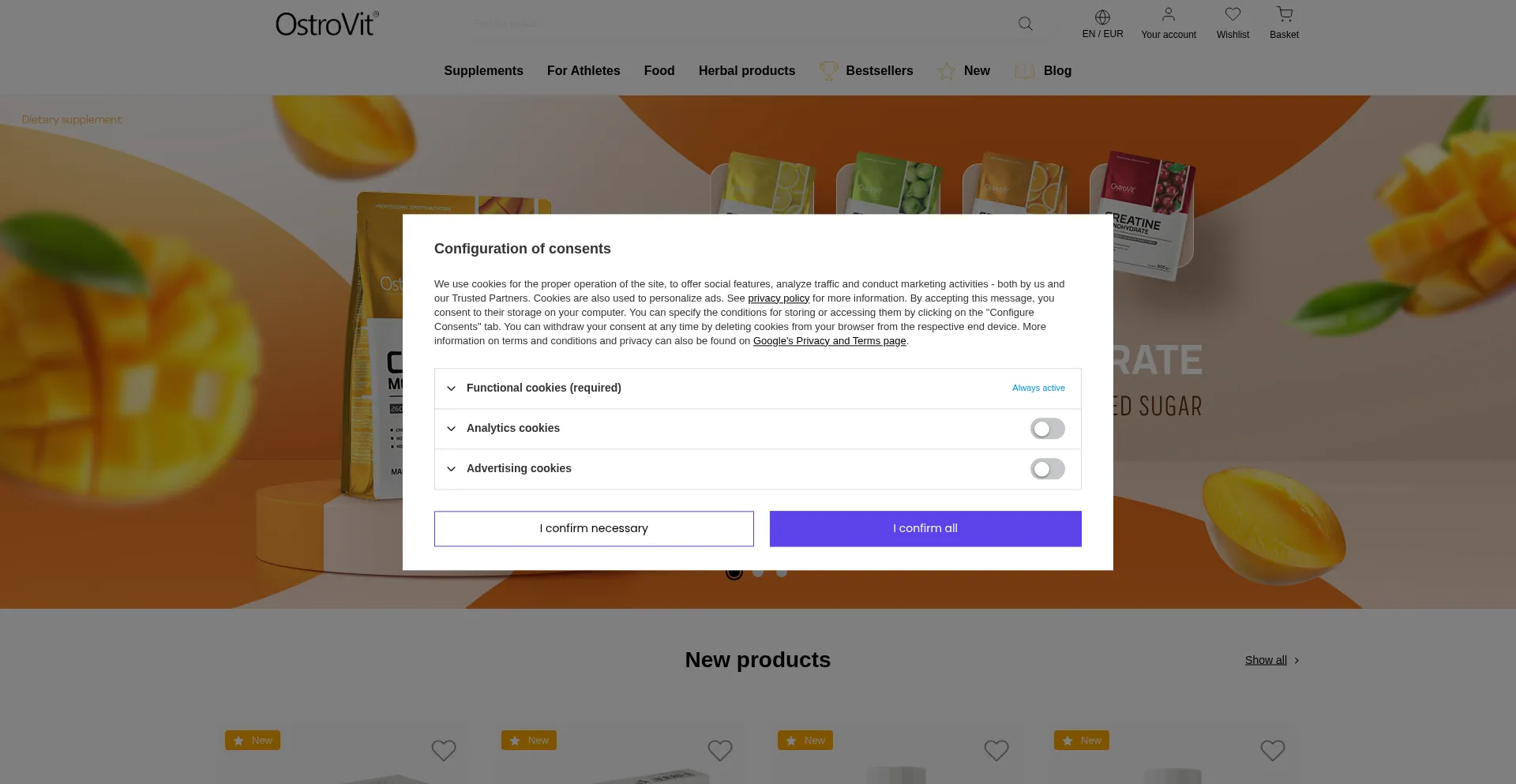Open the privacy policy link
The height and width of the screenshot is (784, 1516).
[778, 298]
